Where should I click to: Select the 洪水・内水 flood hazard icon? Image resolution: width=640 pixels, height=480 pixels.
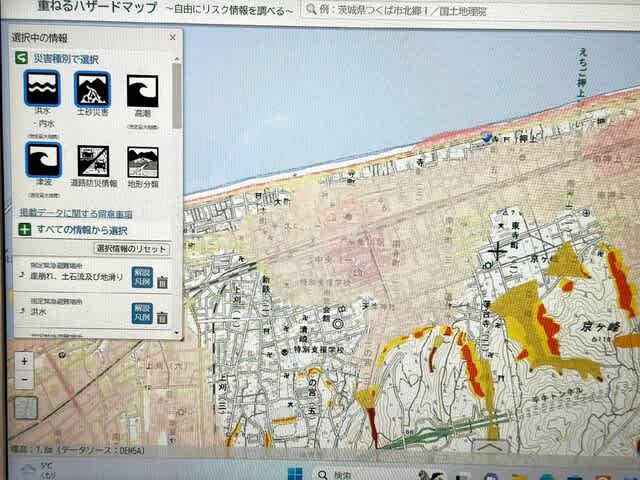pyautogui.click(x=42, y=91)
